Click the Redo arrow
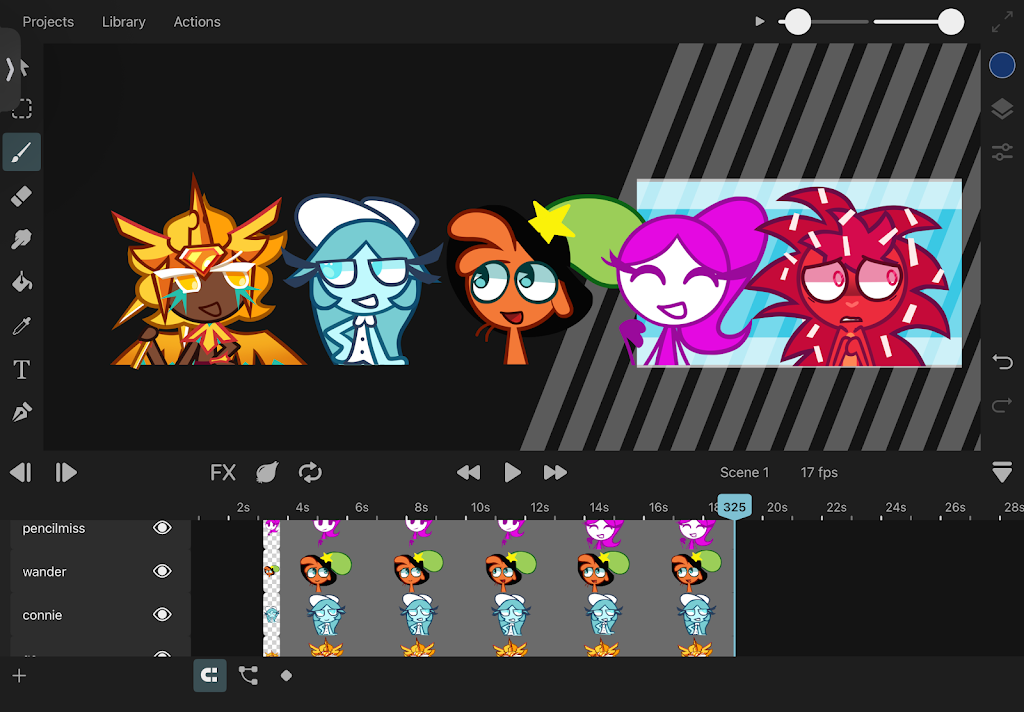 click(x=1002, y=406)
